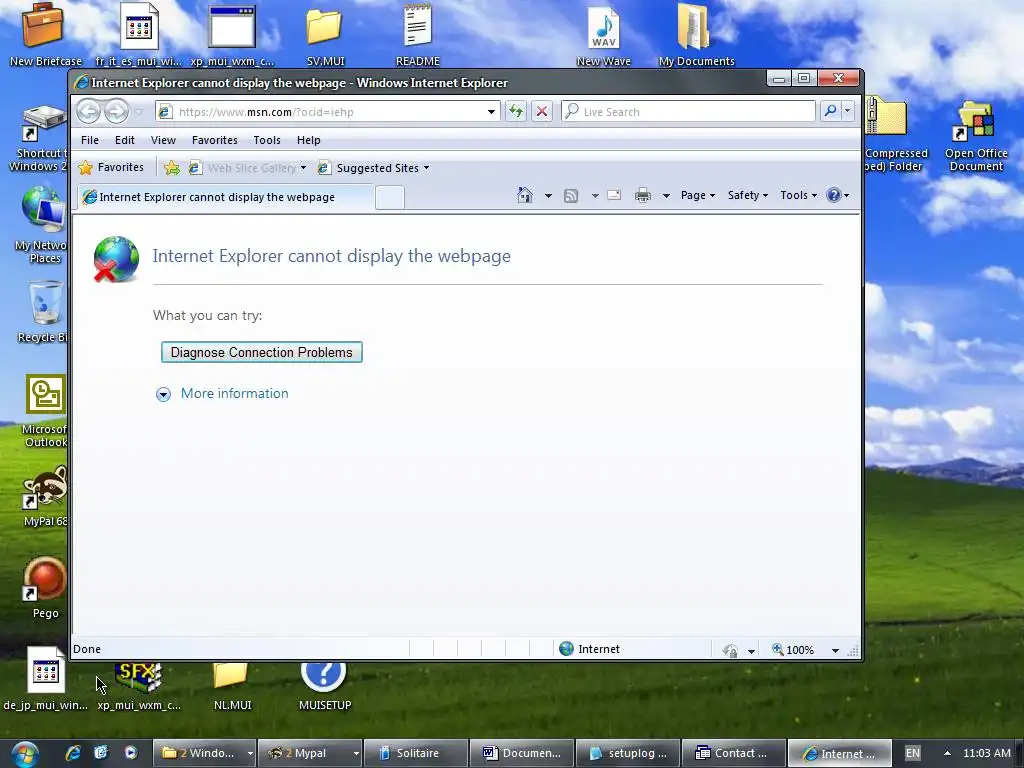This screenshot has width=1024, height=768.
Task: Click the RSS feeds icon
Action: pyautogui.click(x=571, y=195)
